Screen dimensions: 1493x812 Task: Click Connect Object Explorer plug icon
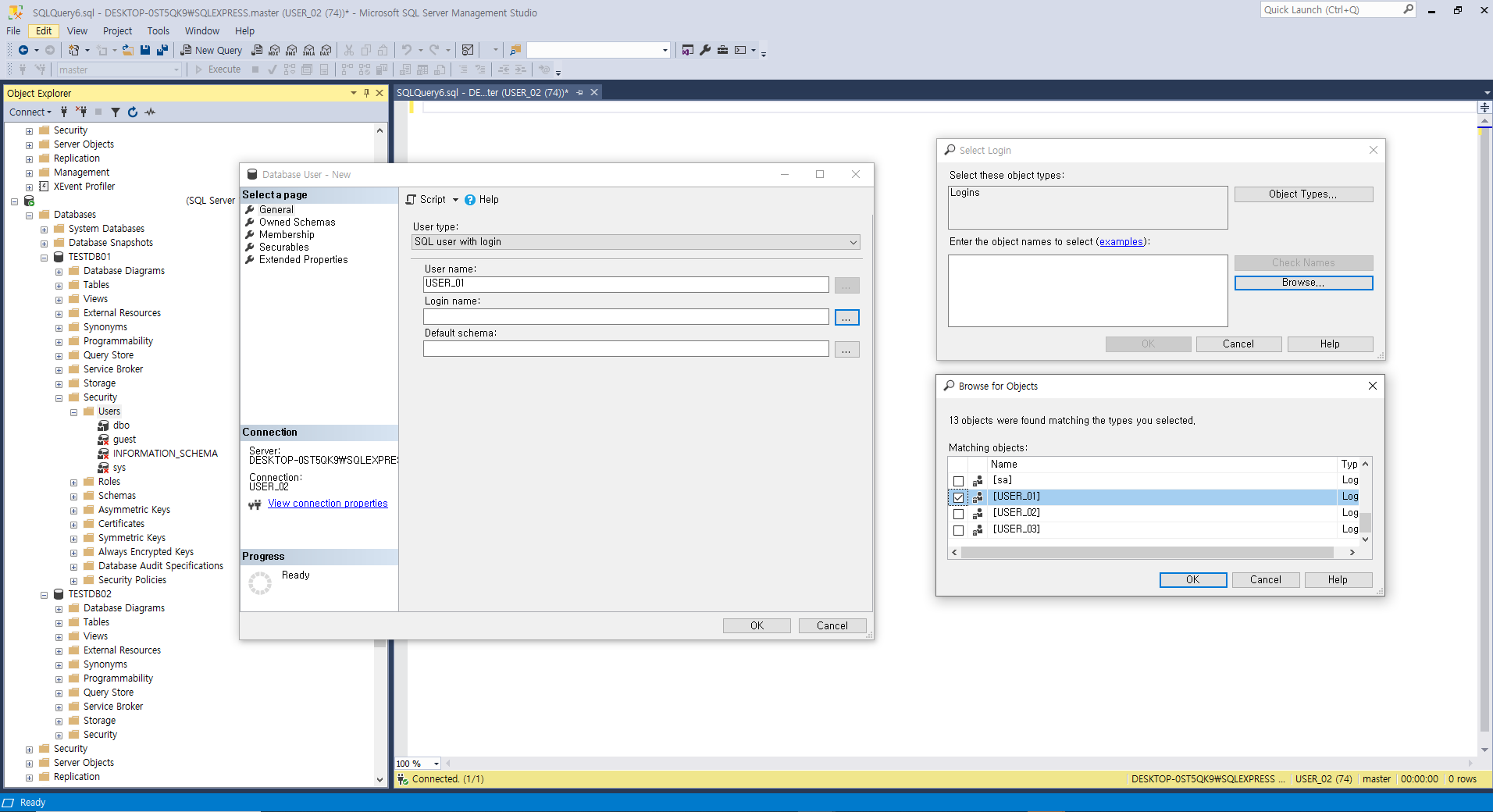pyautogui.click(x=64, y=112)
